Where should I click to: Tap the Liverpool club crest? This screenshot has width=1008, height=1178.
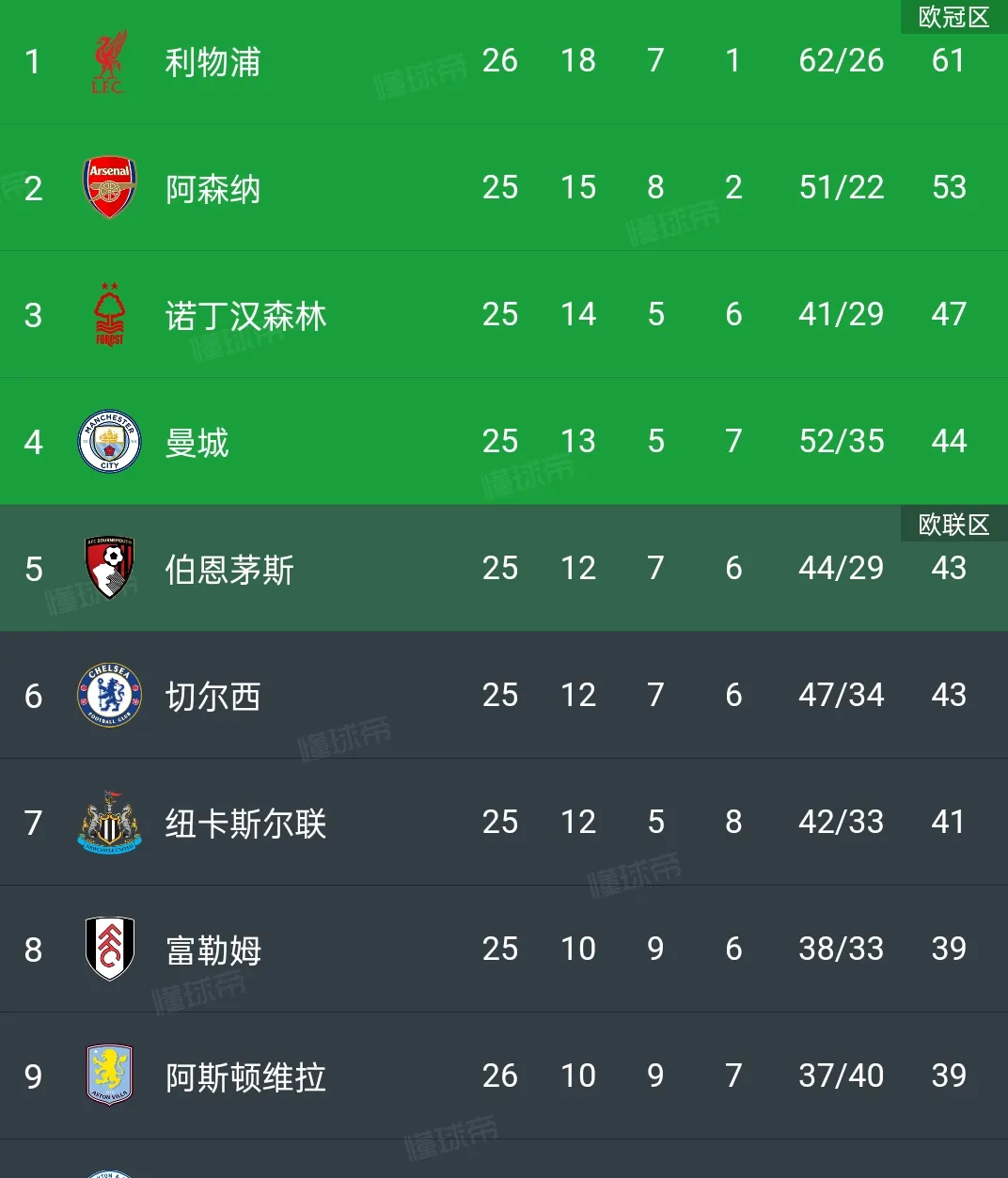click(109, 61)
